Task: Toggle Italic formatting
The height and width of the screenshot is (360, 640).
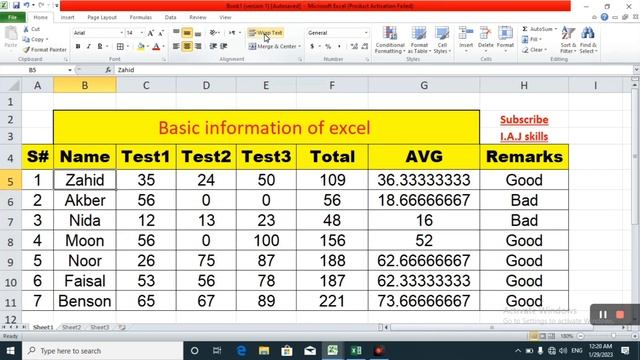Action: coord(89,47)
